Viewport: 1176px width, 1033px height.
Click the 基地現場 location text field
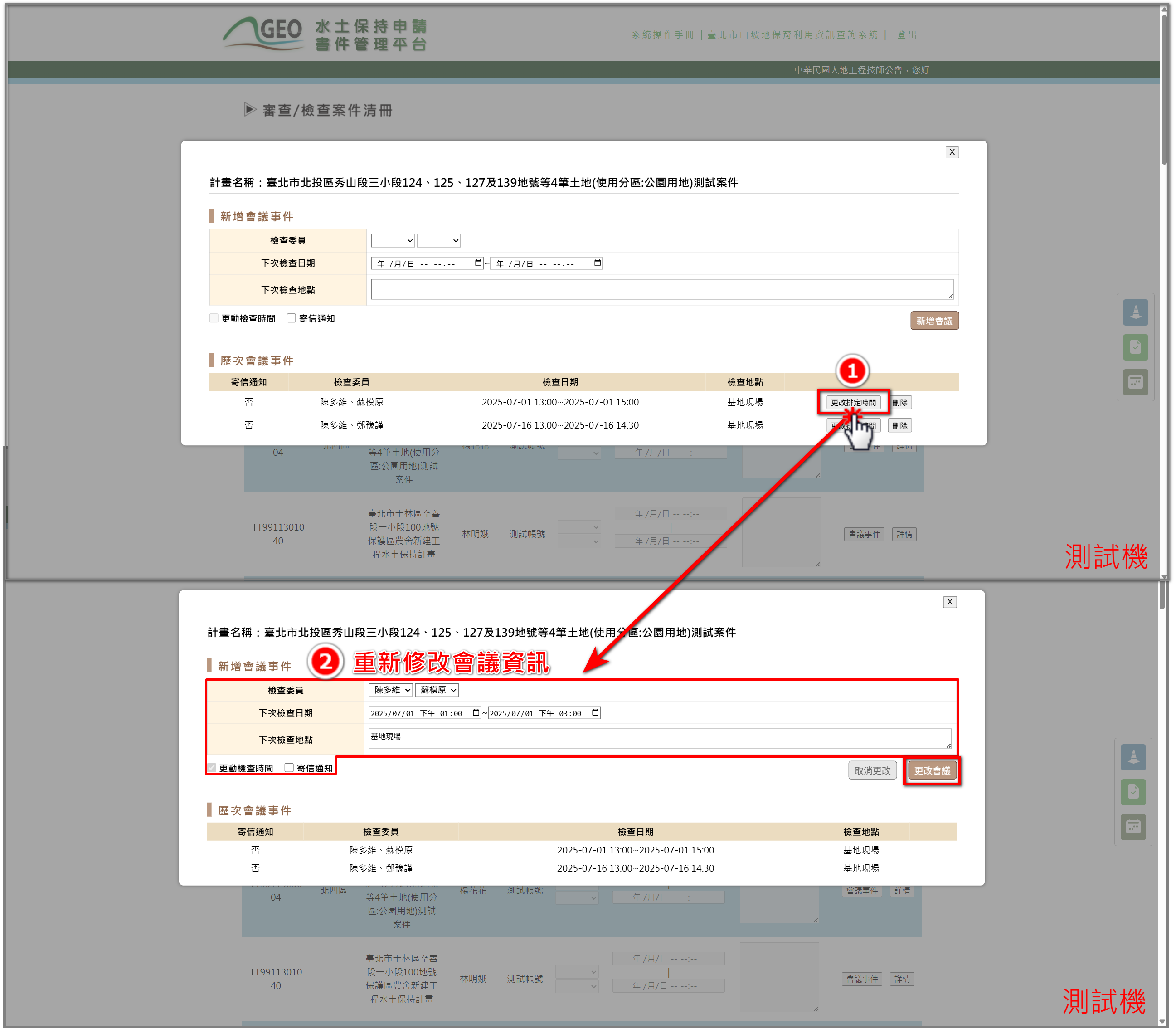pyautogui.click(x=659, y=738)
